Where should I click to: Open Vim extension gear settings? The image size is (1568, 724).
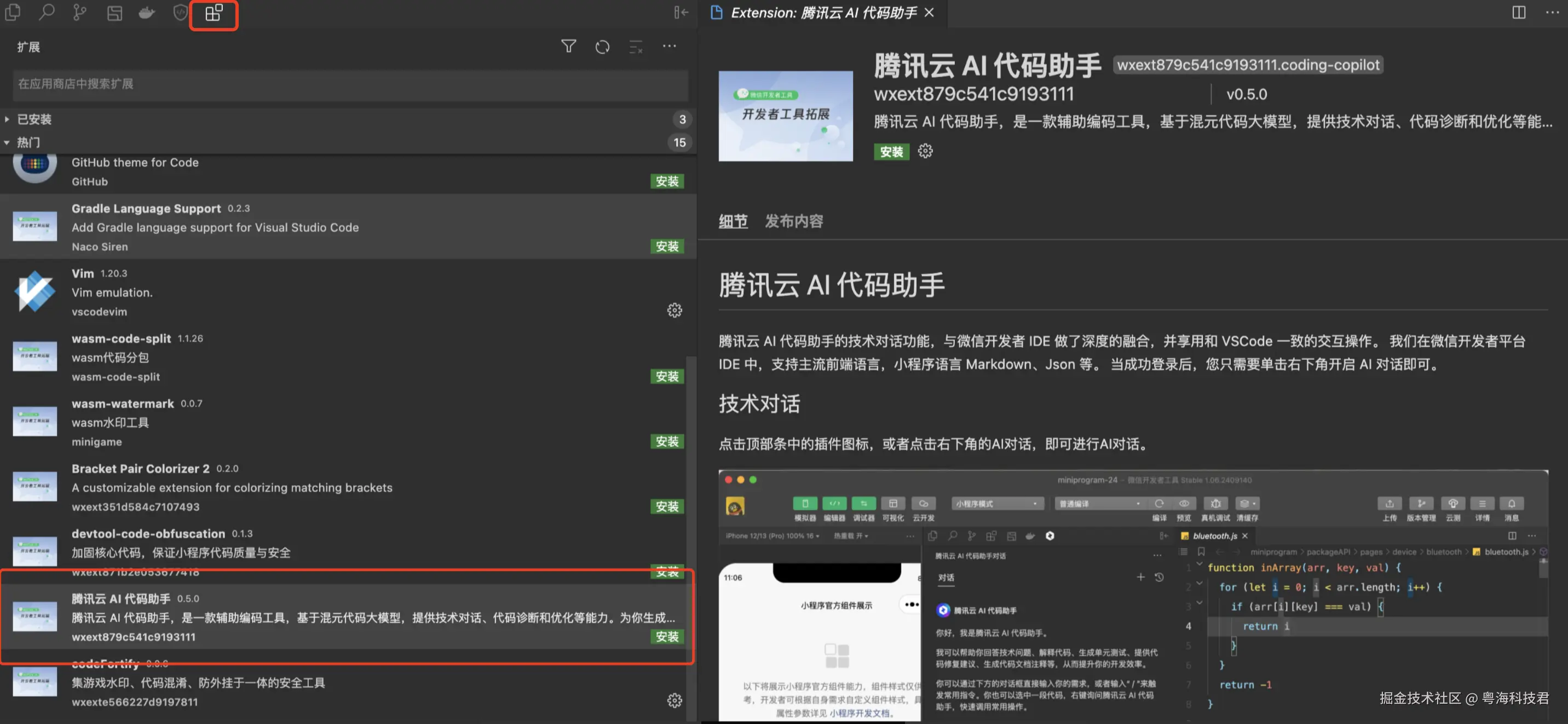(675, 311)
